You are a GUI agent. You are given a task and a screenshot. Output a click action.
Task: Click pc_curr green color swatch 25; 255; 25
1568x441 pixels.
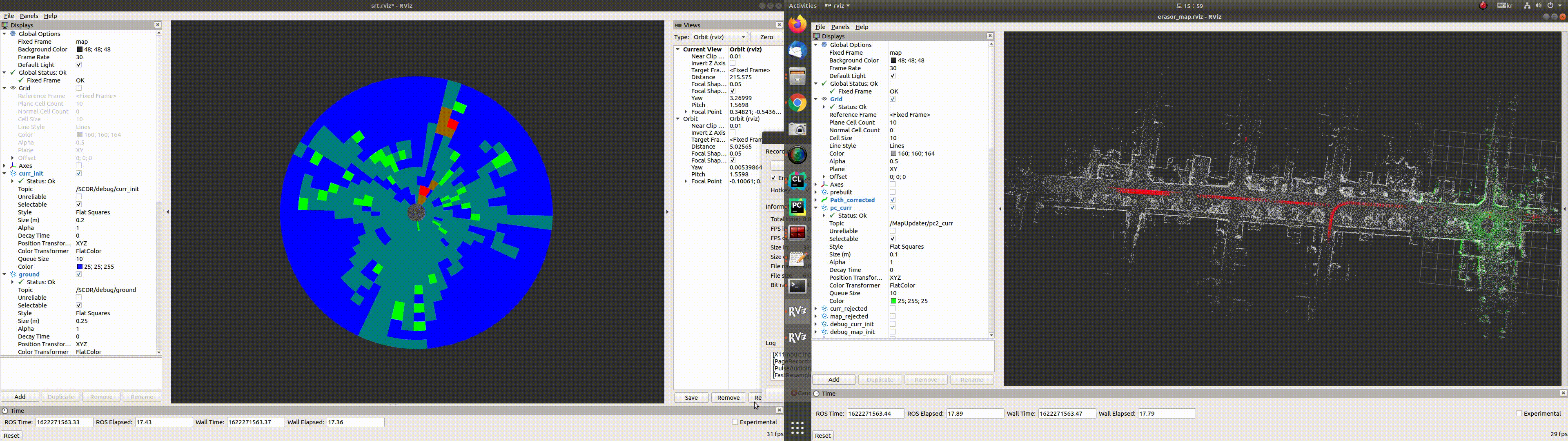pyautogui.click(x=893, y=301)
